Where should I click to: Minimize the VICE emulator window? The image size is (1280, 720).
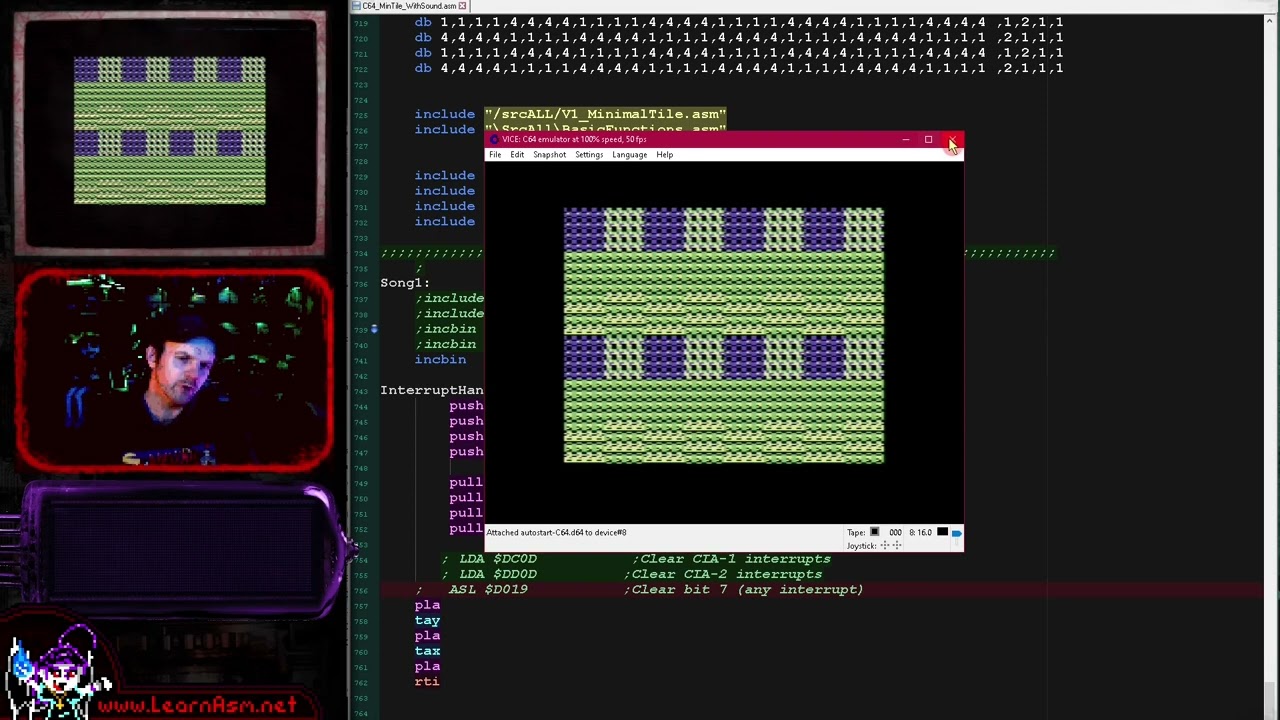pyautogui.click(x=905, y=140)
